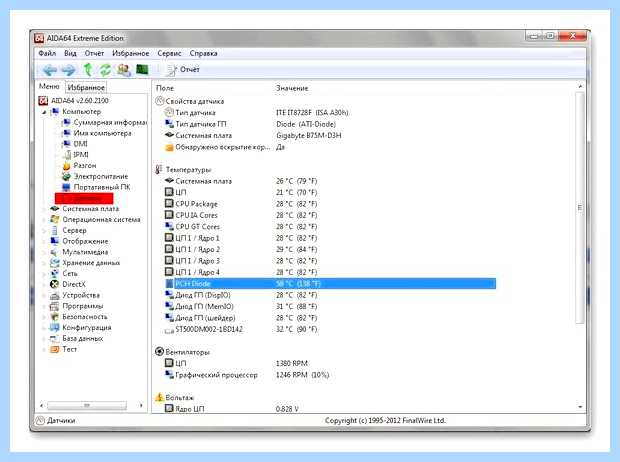This screenshot has width=620, height=462.
Task: Collapse the Компьютер tree node
Action: (44, 112)
